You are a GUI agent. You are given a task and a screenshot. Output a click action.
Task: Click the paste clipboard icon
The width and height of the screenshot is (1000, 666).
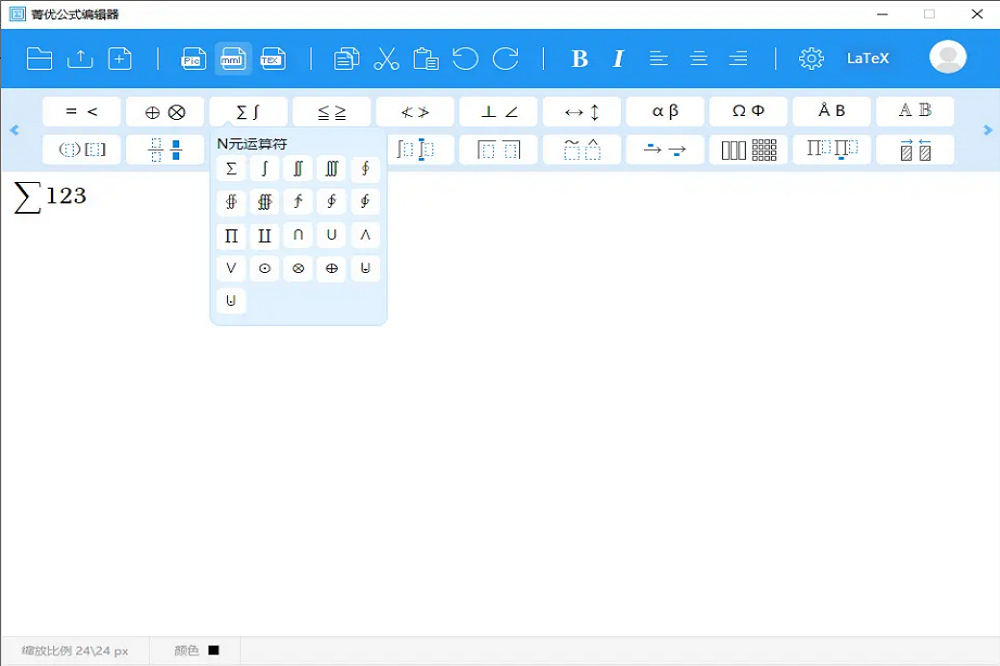[426, 59]
